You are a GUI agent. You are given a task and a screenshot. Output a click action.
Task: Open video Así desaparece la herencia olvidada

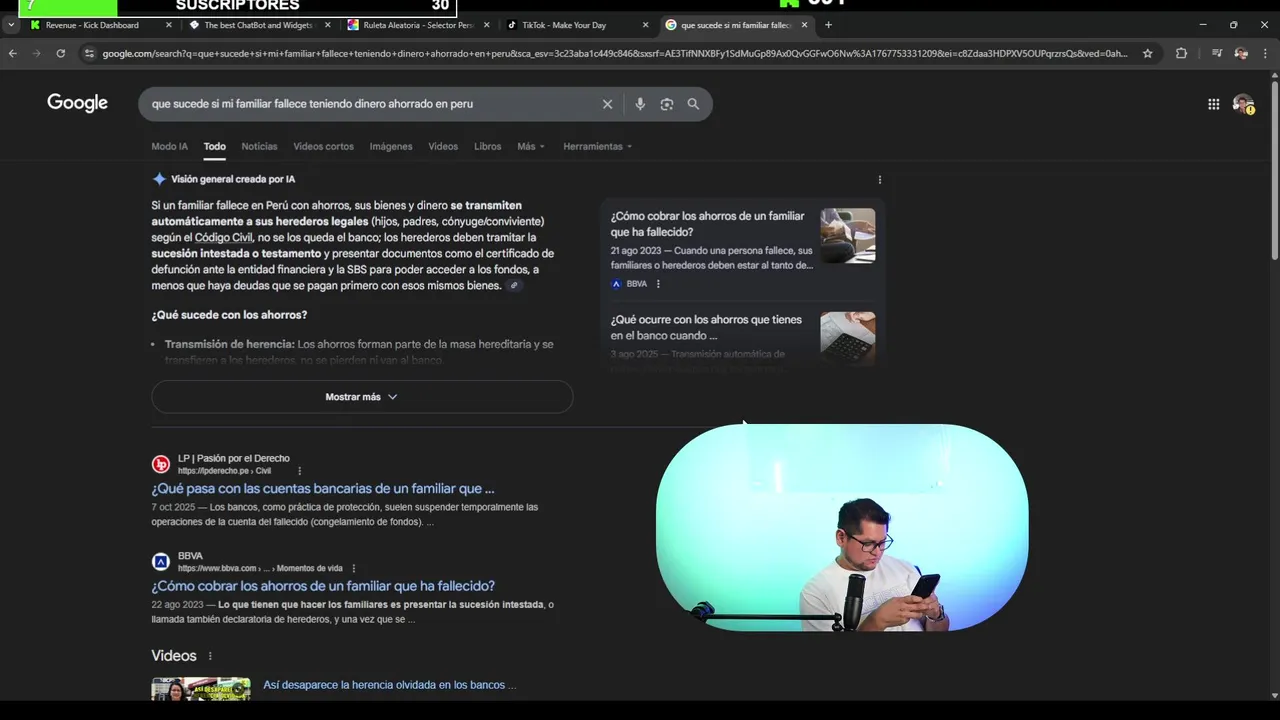point(390,685)
